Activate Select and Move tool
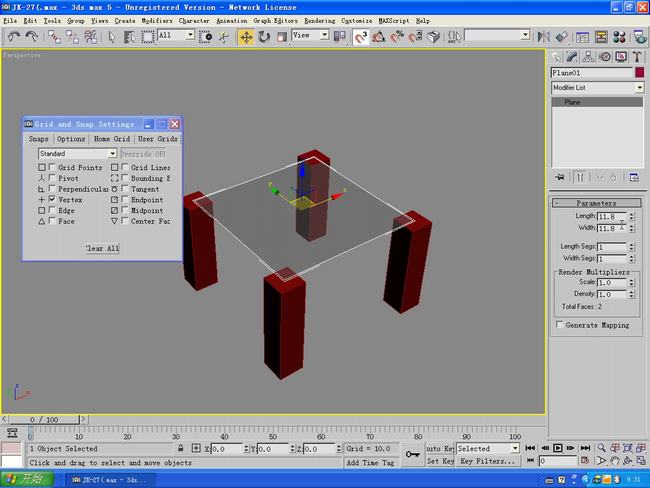The image size is (650, 488). point(246,37)
